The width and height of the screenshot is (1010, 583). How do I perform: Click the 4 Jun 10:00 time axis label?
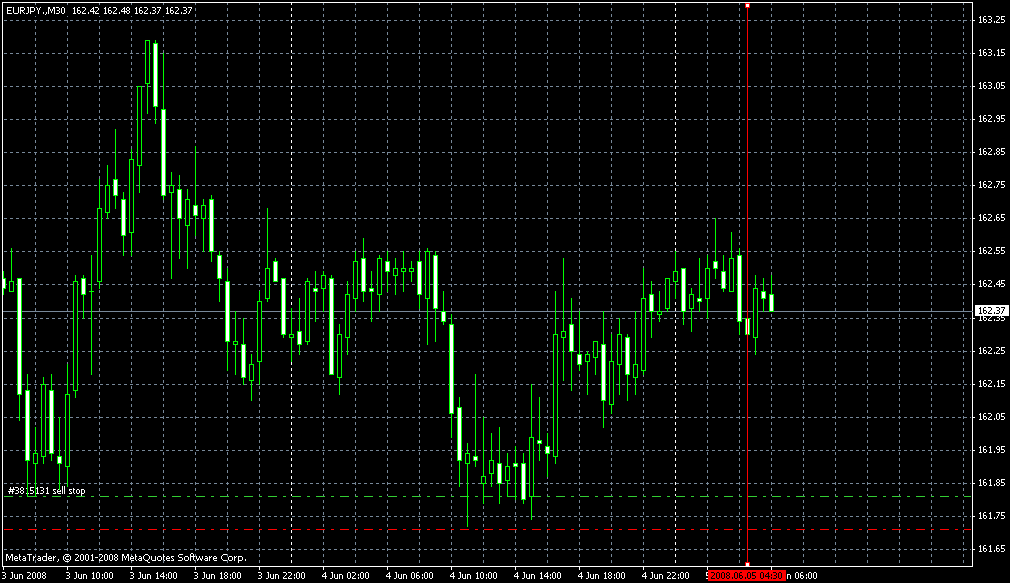(473, 575)
